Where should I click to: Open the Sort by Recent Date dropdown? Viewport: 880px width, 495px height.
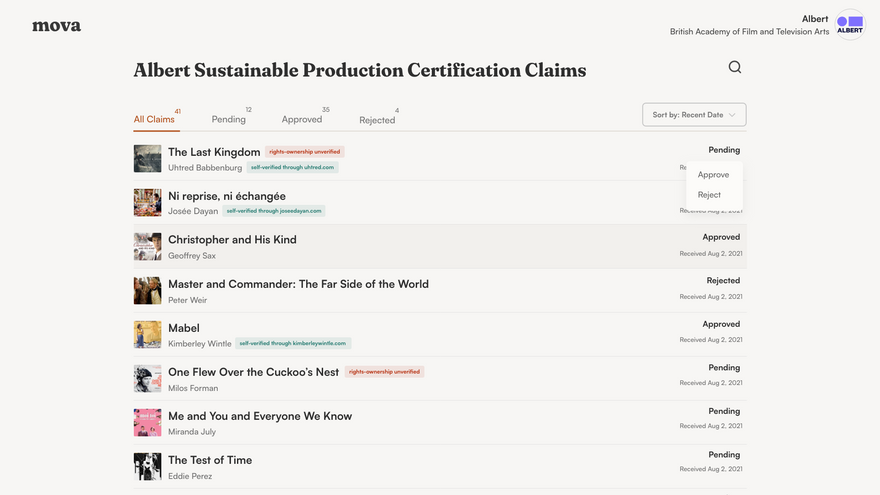[x=694, y=115]
